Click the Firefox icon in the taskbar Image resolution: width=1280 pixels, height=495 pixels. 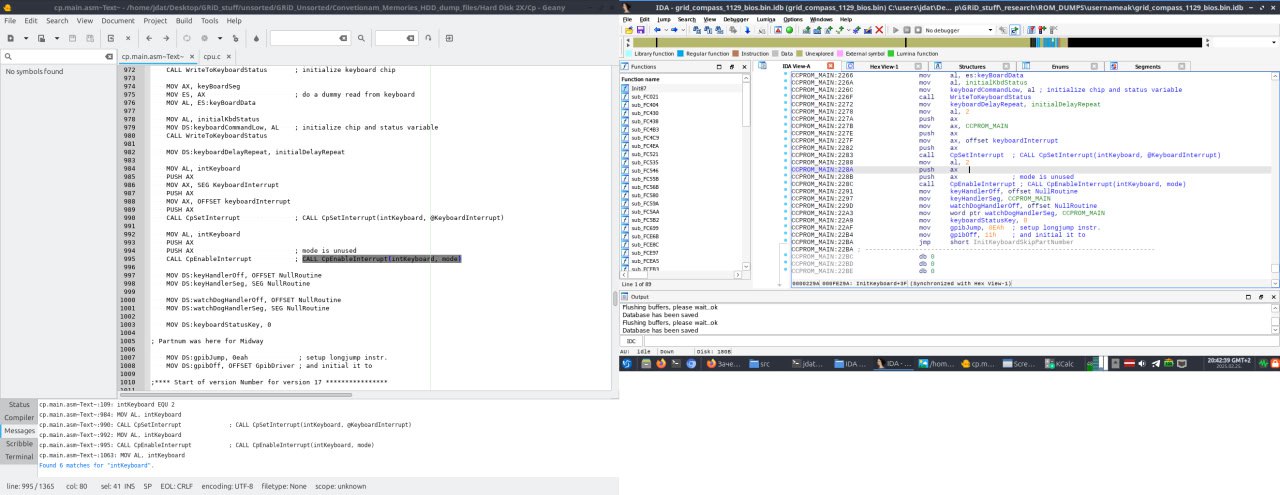point(662,365)
